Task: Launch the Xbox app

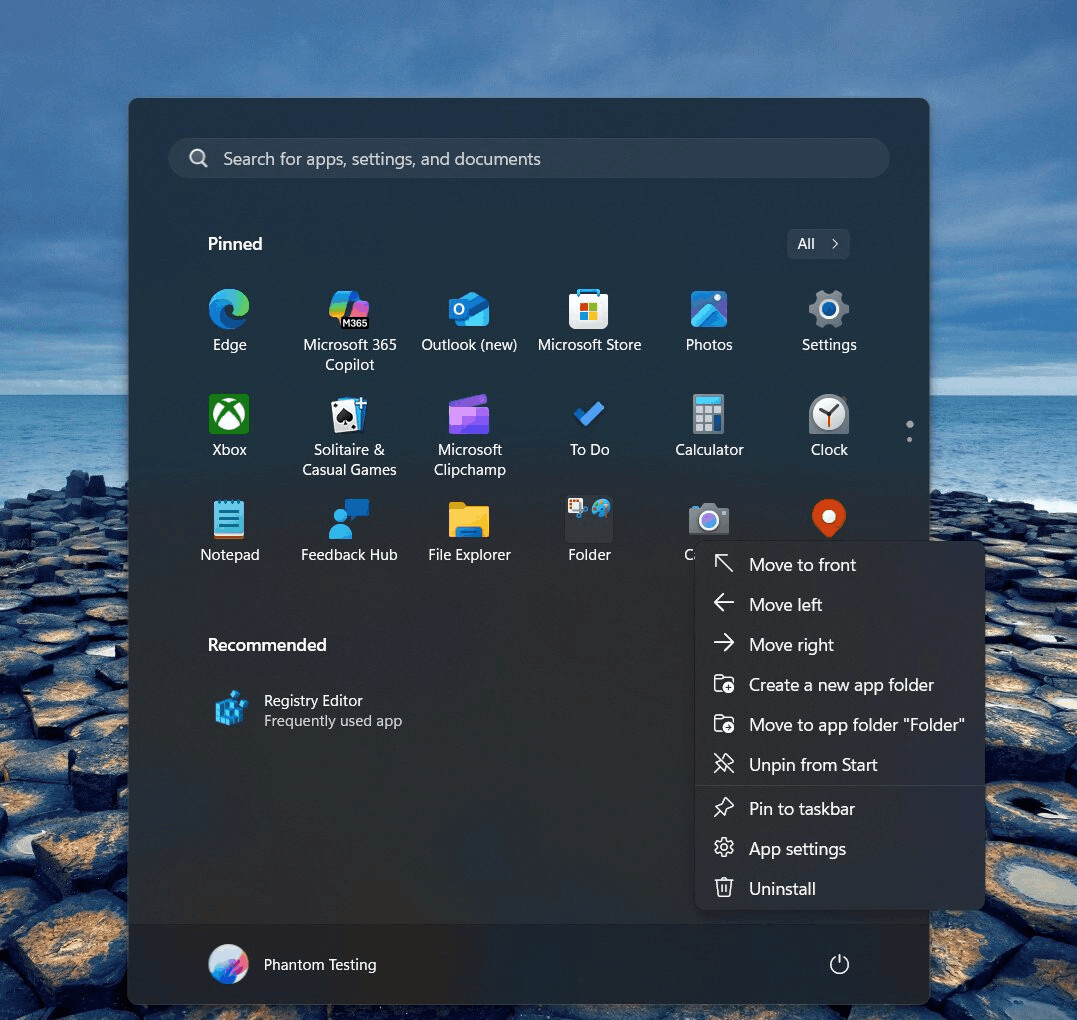Action: [229, 426]
